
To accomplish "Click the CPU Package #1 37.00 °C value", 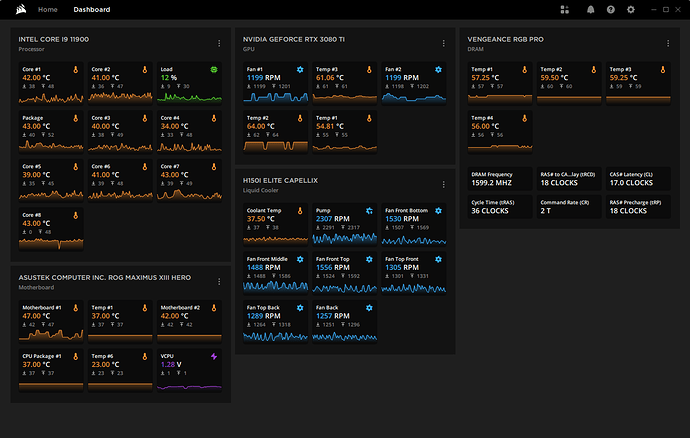I will 36,364.
